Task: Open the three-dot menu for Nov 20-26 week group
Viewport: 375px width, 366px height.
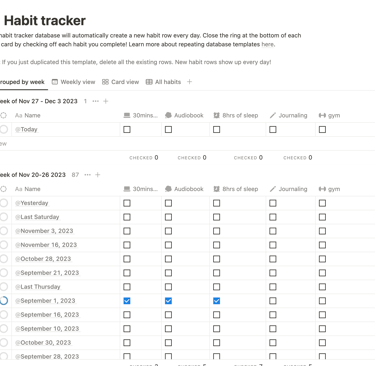Action: 88,175
